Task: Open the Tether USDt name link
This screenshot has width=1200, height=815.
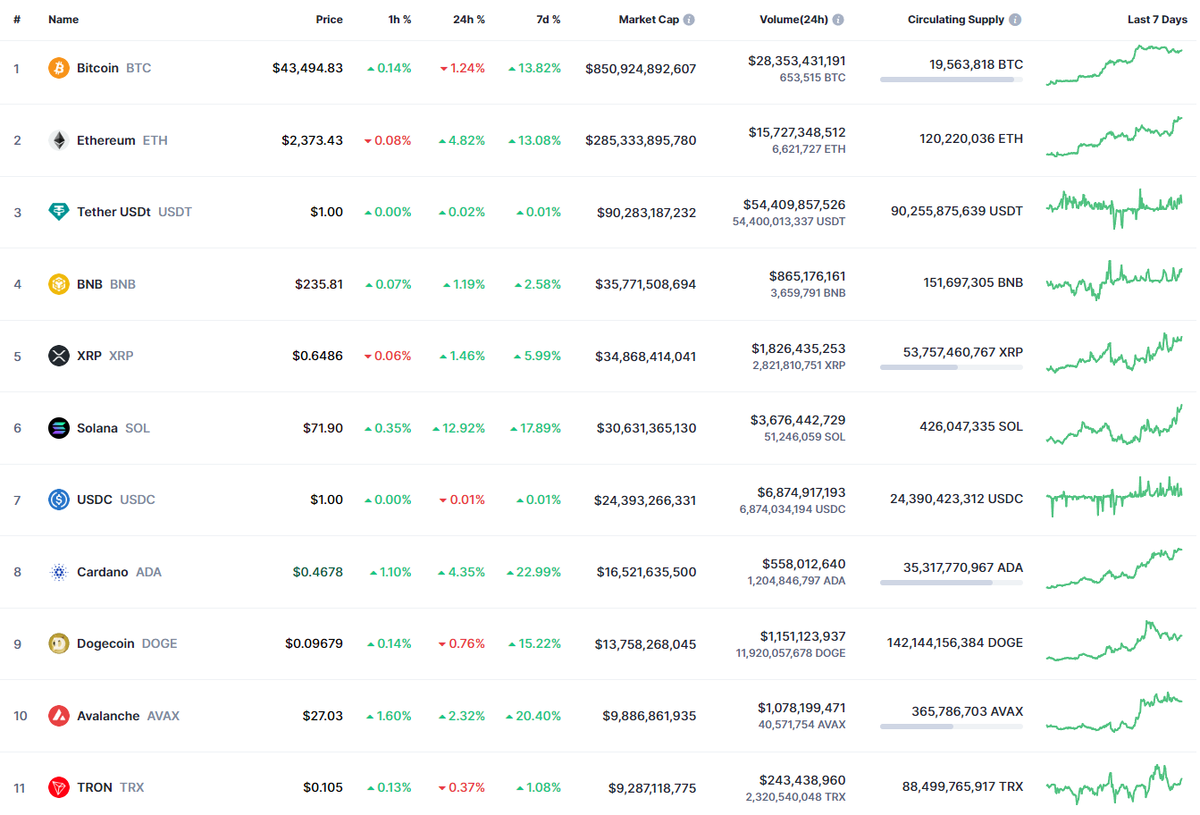Action: click(x=114, y=212)
